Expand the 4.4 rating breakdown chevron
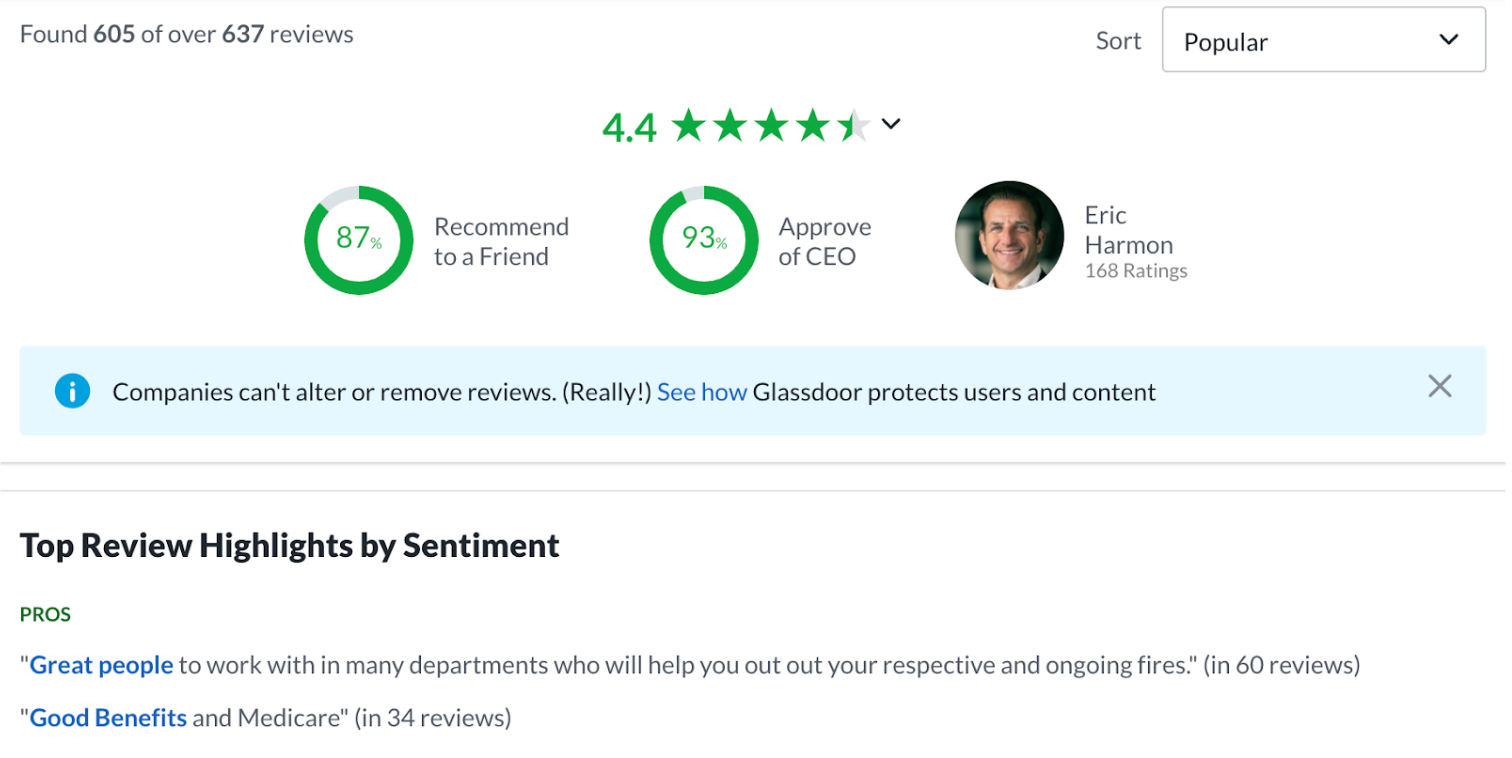This screenshot has width=1512, height=758. pos(890,125)
